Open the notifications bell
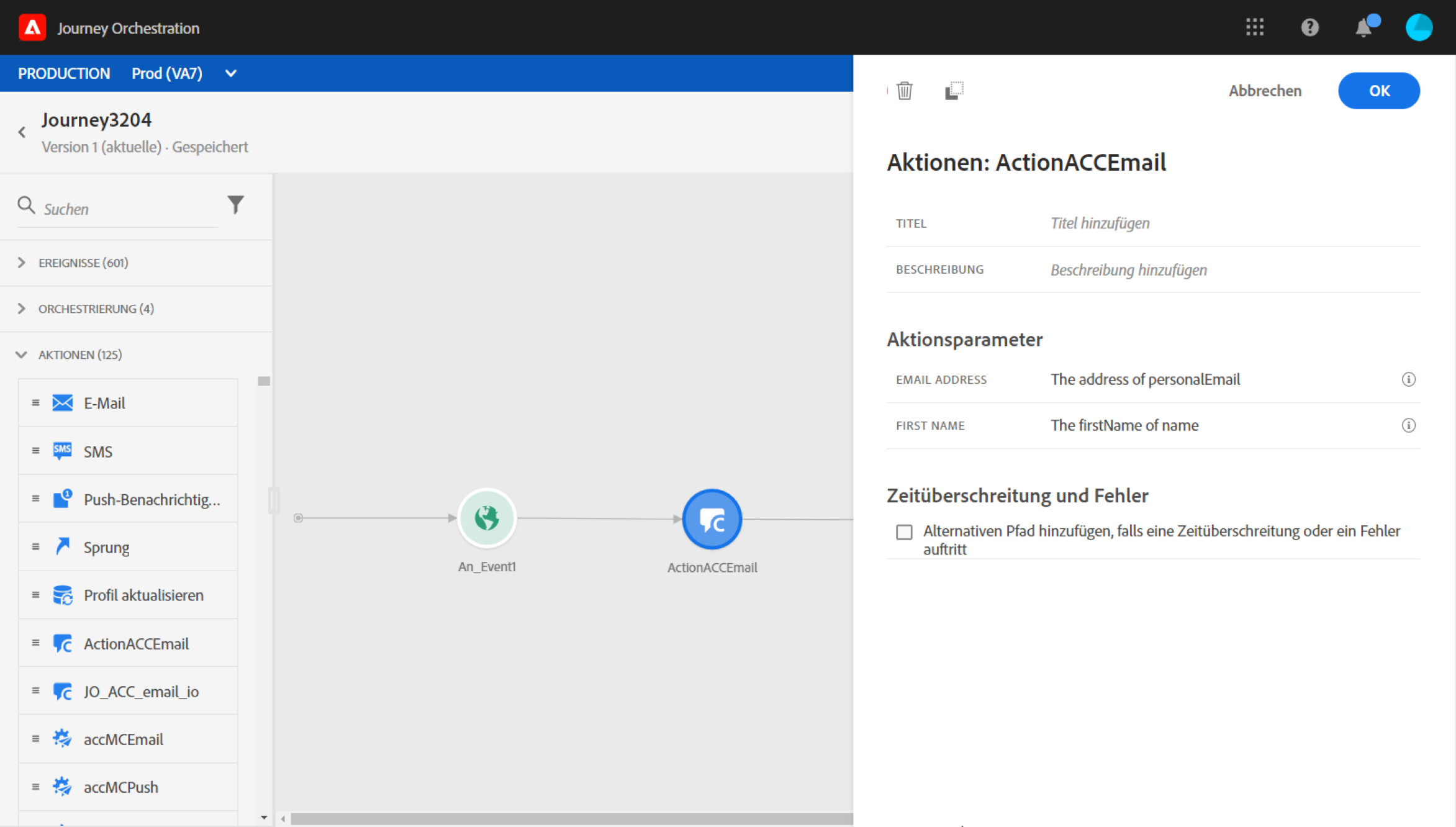Screen dimensions: 1456x827 point(1363,28)
